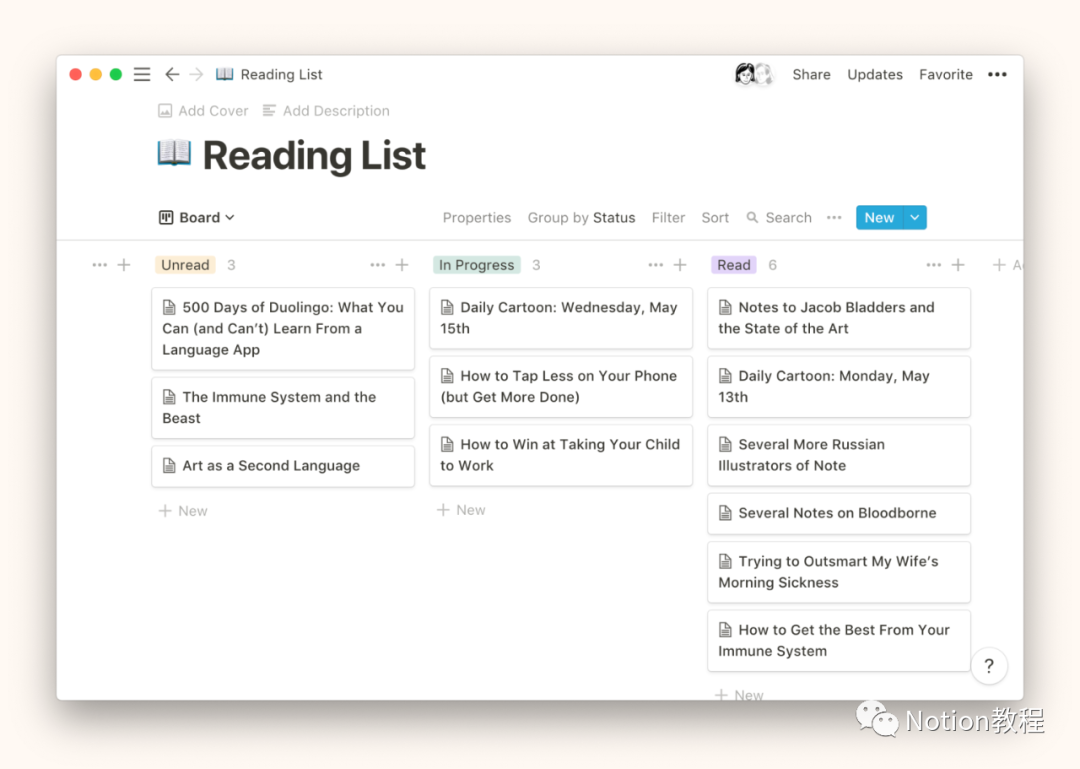
Task: Open the toolbar three-dot menu beside Search
Action: (834, 218)
